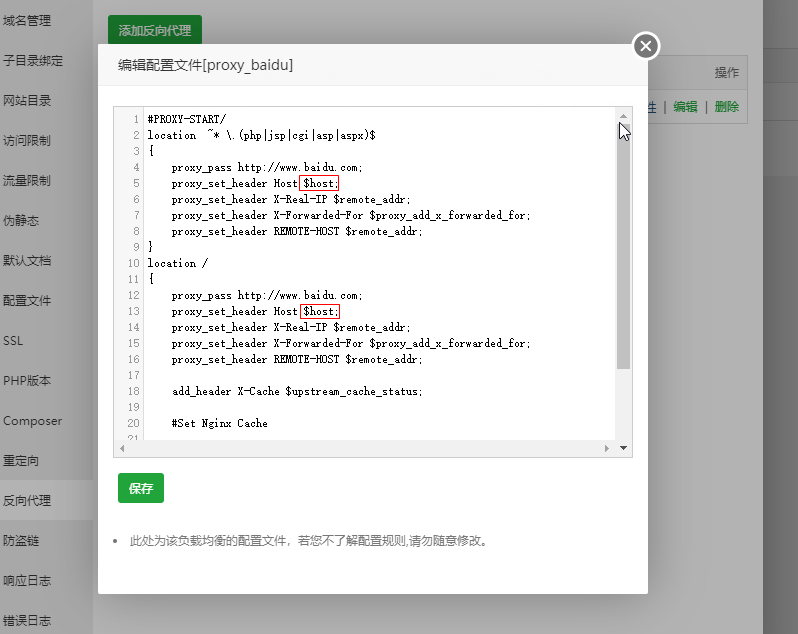Open PHP版本 in the sidebar
This screenshot has width=798, height=634.
(26, 381)
